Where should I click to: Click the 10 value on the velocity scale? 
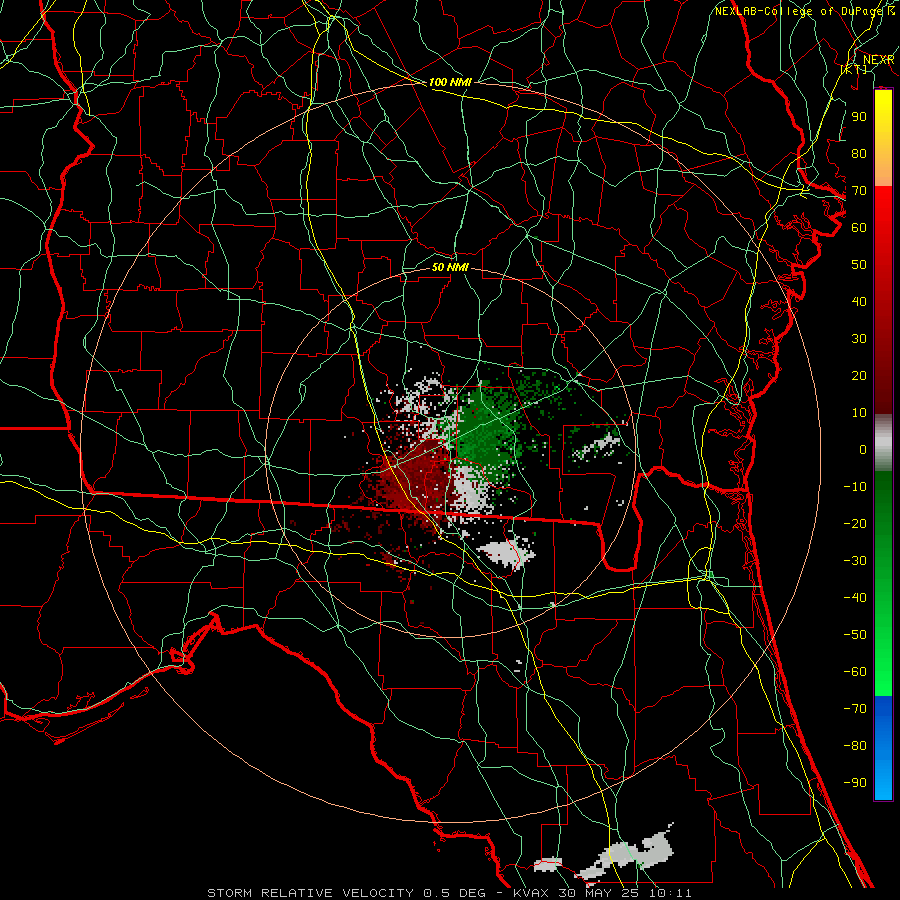click(859, 413)
